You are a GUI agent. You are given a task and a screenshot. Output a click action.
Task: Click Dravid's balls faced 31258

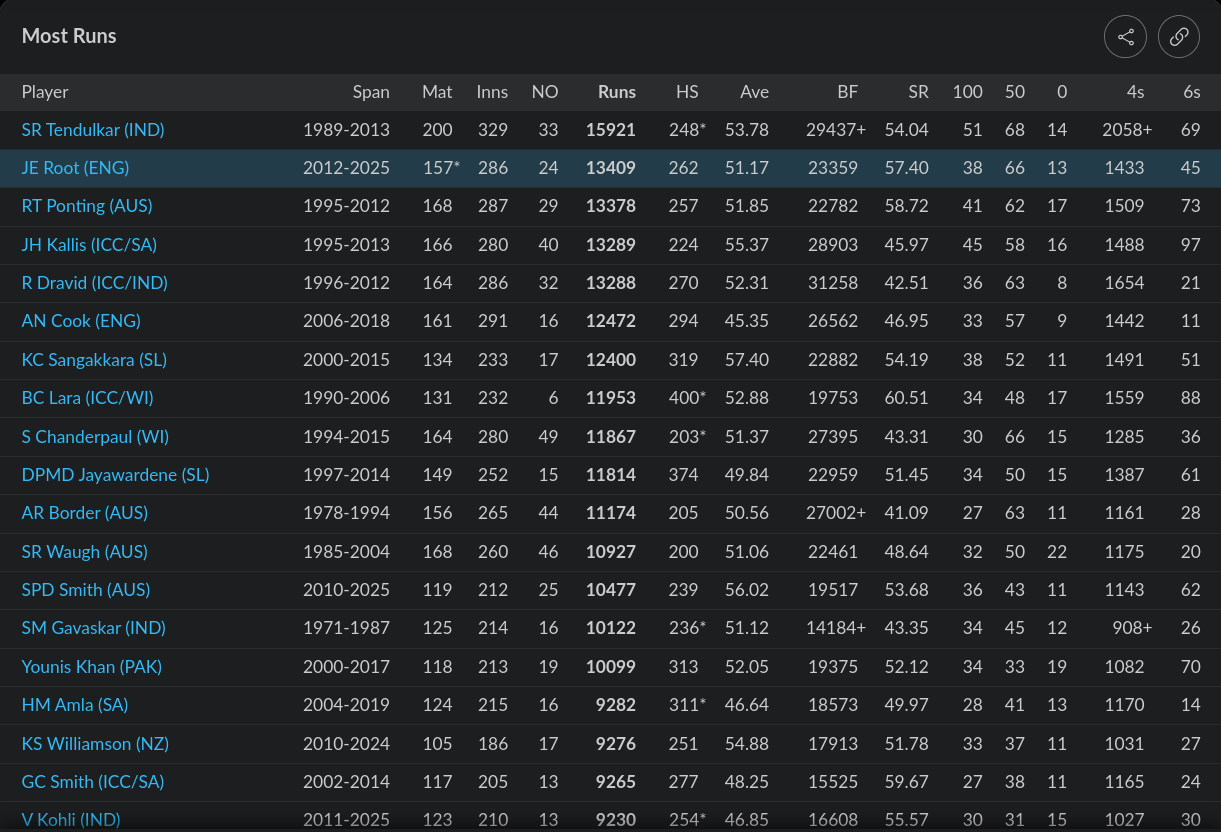pos(833,283)
